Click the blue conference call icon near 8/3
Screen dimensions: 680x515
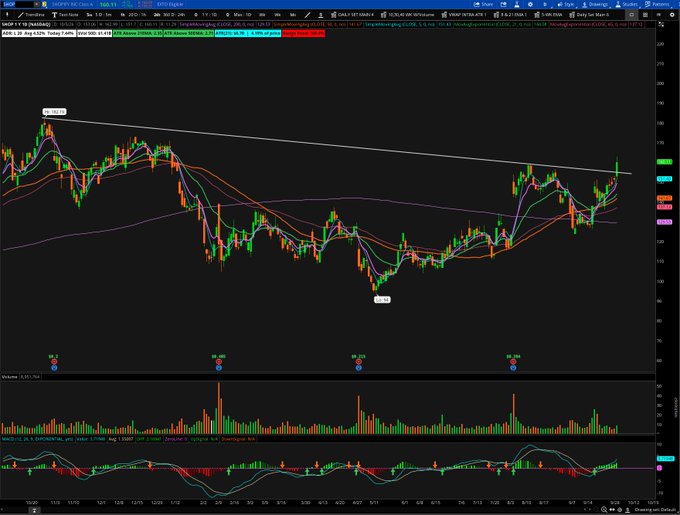point(513,368)
